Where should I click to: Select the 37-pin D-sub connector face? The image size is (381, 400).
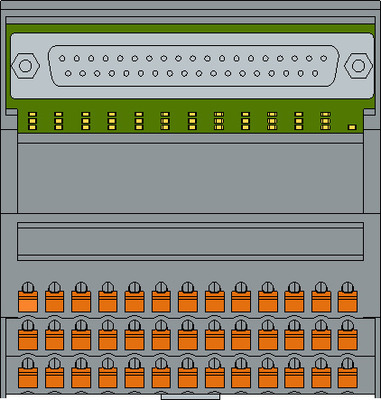194,66
